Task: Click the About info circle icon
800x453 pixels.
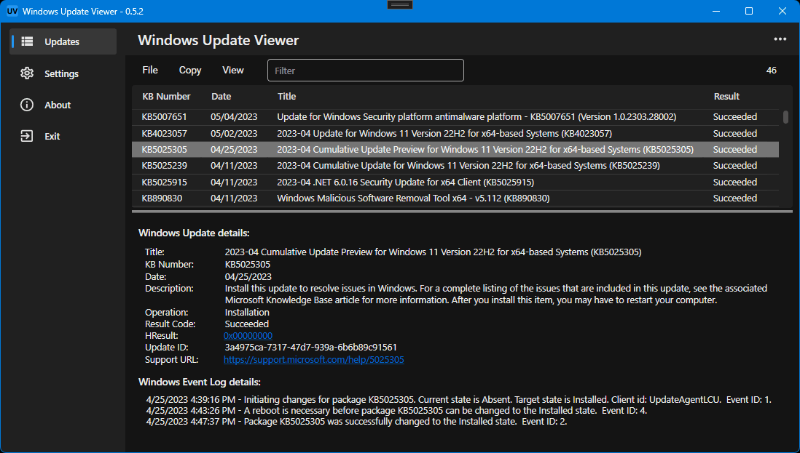Action: coord(27,105)
